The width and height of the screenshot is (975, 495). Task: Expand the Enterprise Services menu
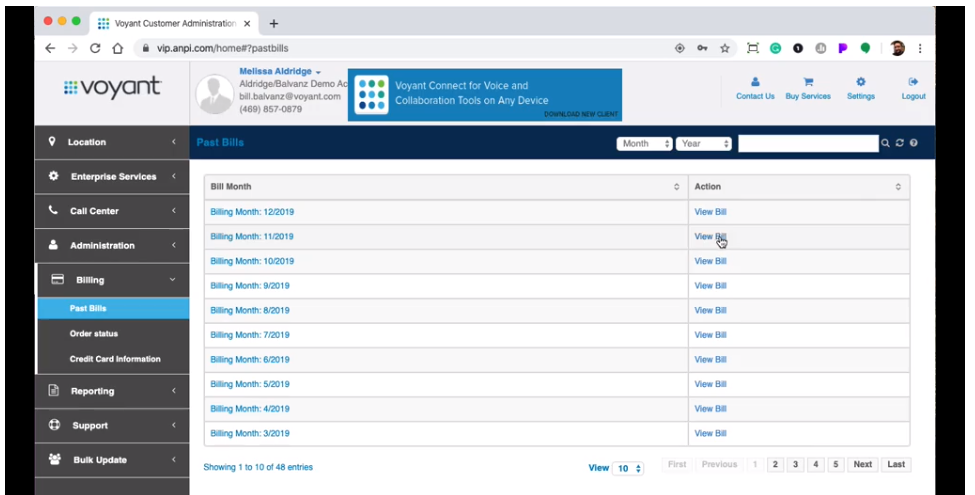click(x=111, y=177)
